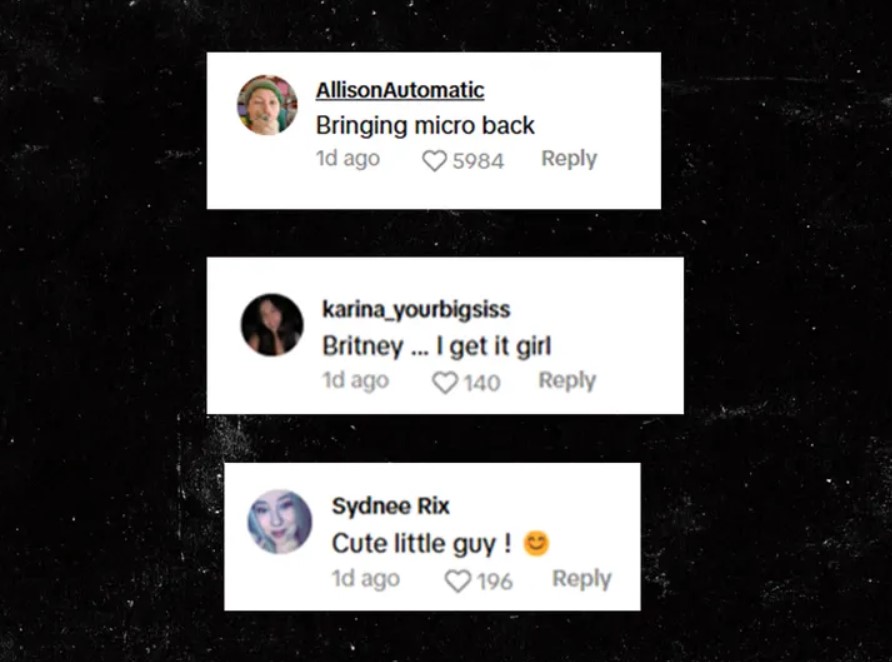Open Sydnee Rix's profile avatar
The image size is (892, 662).
click(279, 522)
